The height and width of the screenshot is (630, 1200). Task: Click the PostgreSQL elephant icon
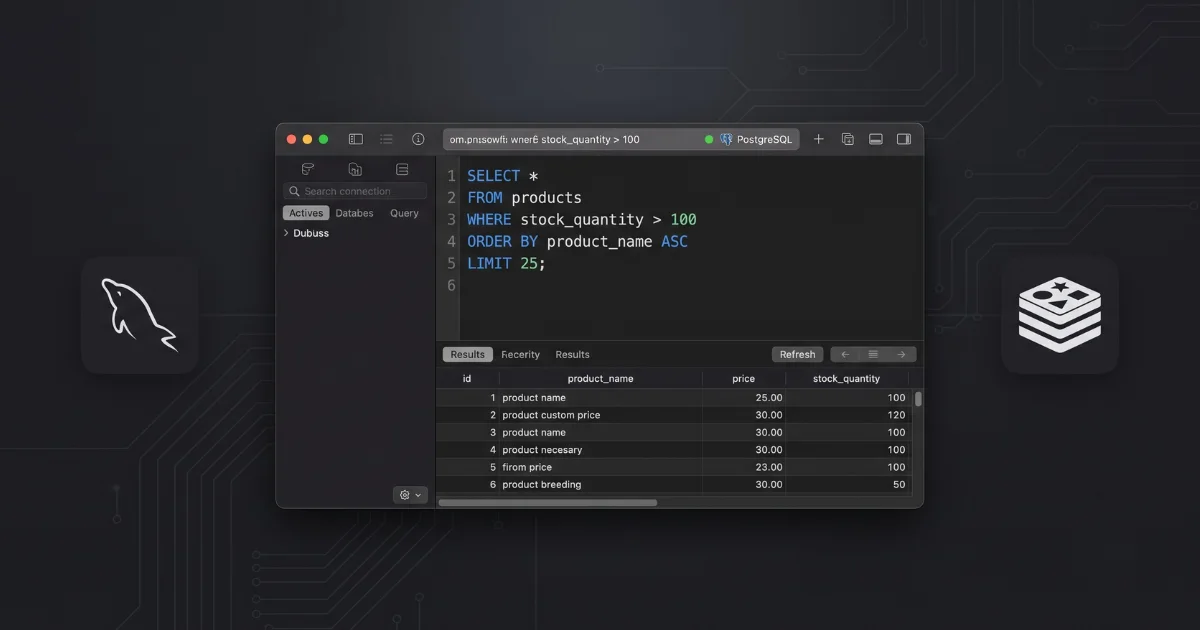pyautogui.click(x=726, y=139)
